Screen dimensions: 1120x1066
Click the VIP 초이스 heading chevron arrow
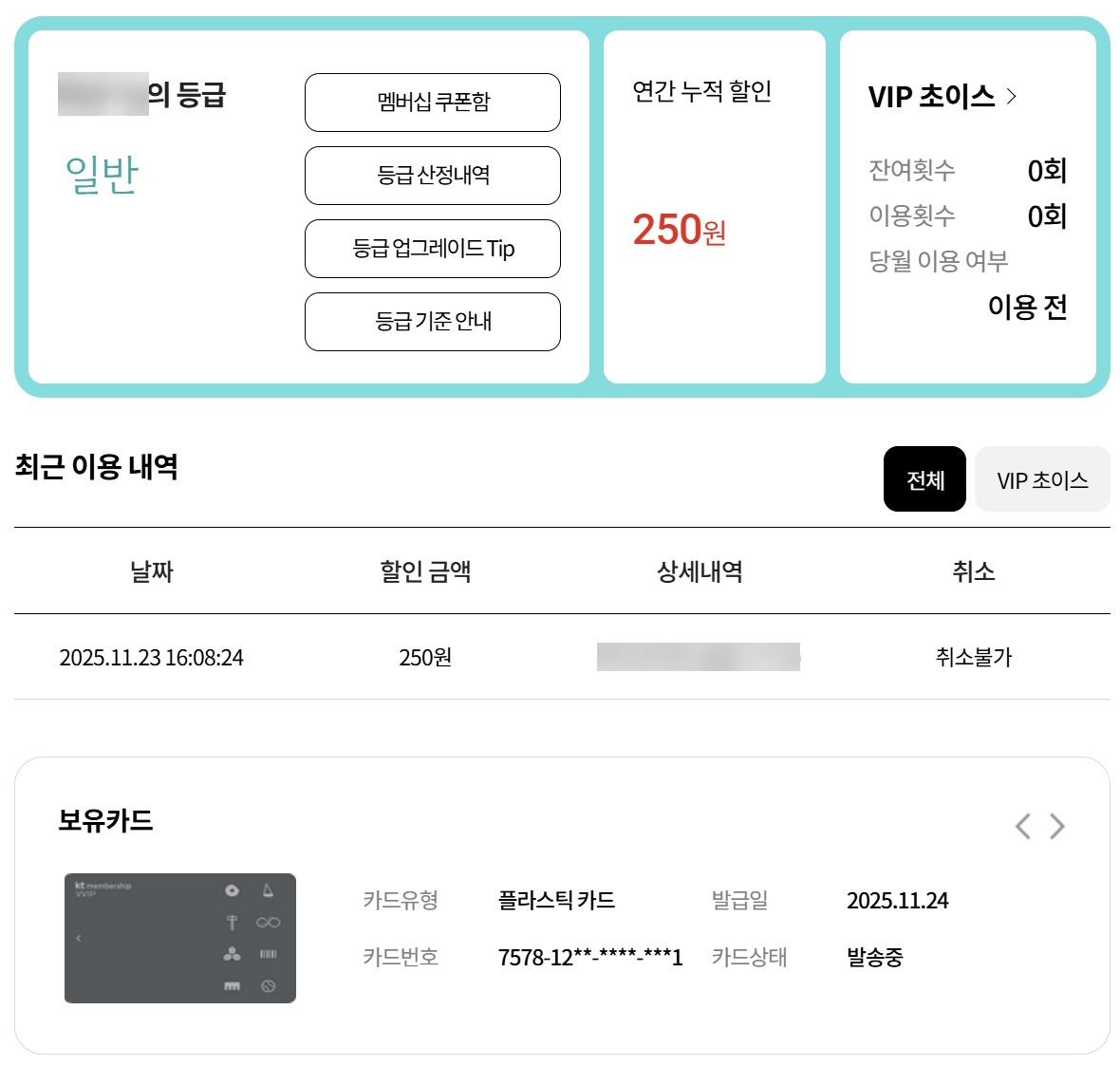pos(1012,96)
